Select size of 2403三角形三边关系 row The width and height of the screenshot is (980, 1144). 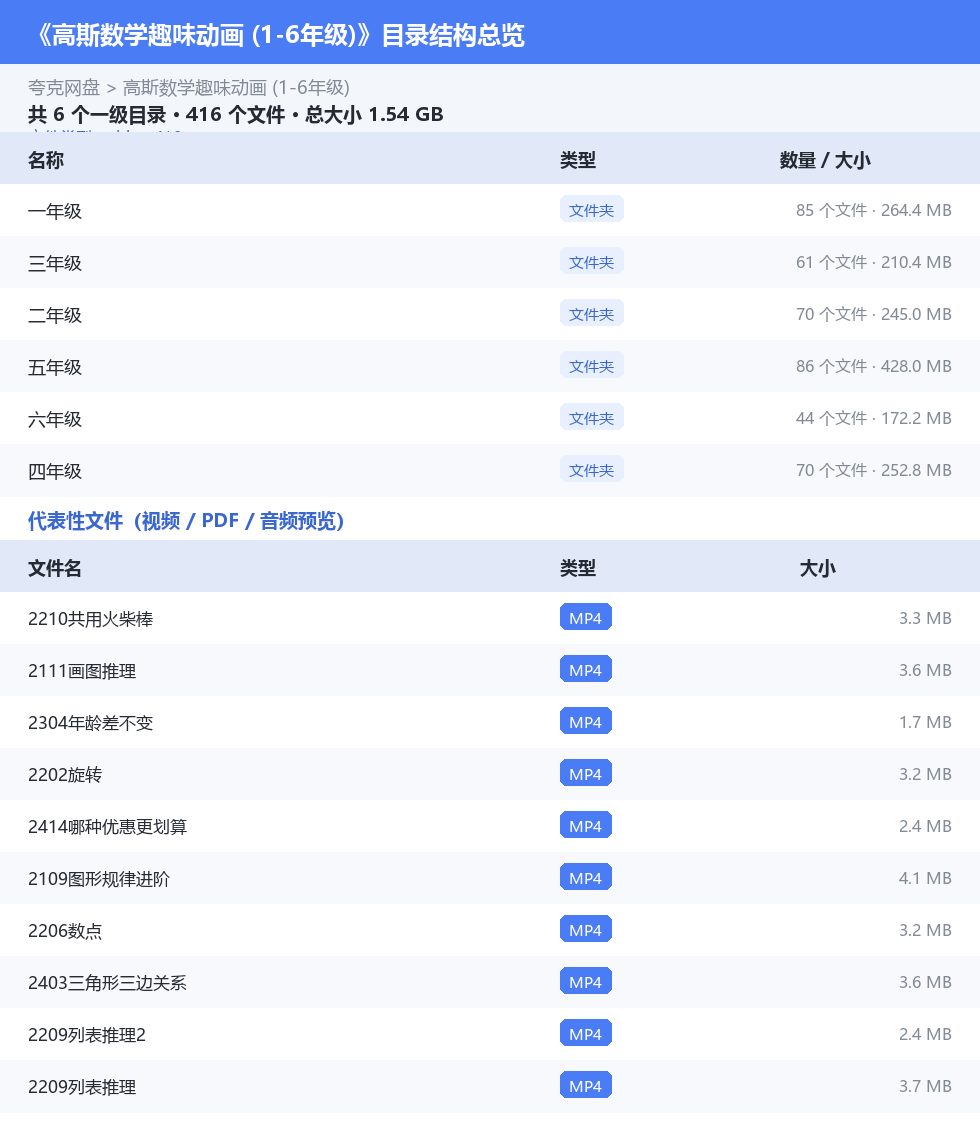[925, 981]
